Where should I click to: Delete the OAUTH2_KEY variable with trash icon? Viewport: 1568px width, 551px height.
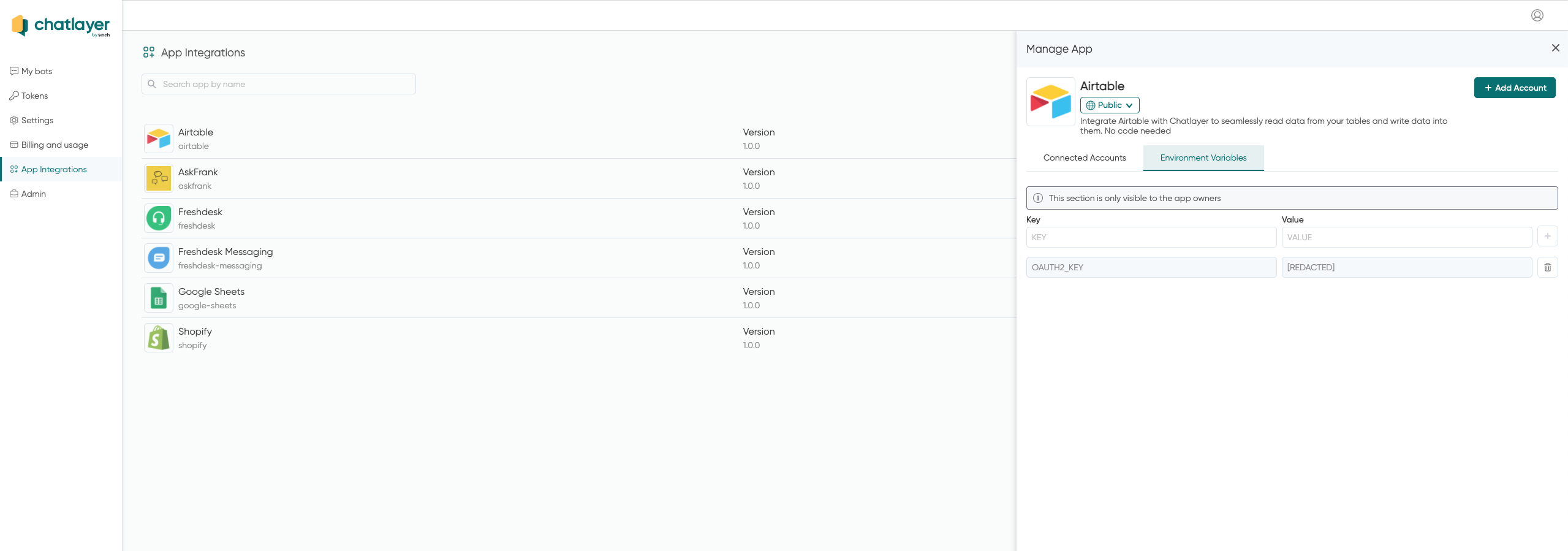point(1547,267)
